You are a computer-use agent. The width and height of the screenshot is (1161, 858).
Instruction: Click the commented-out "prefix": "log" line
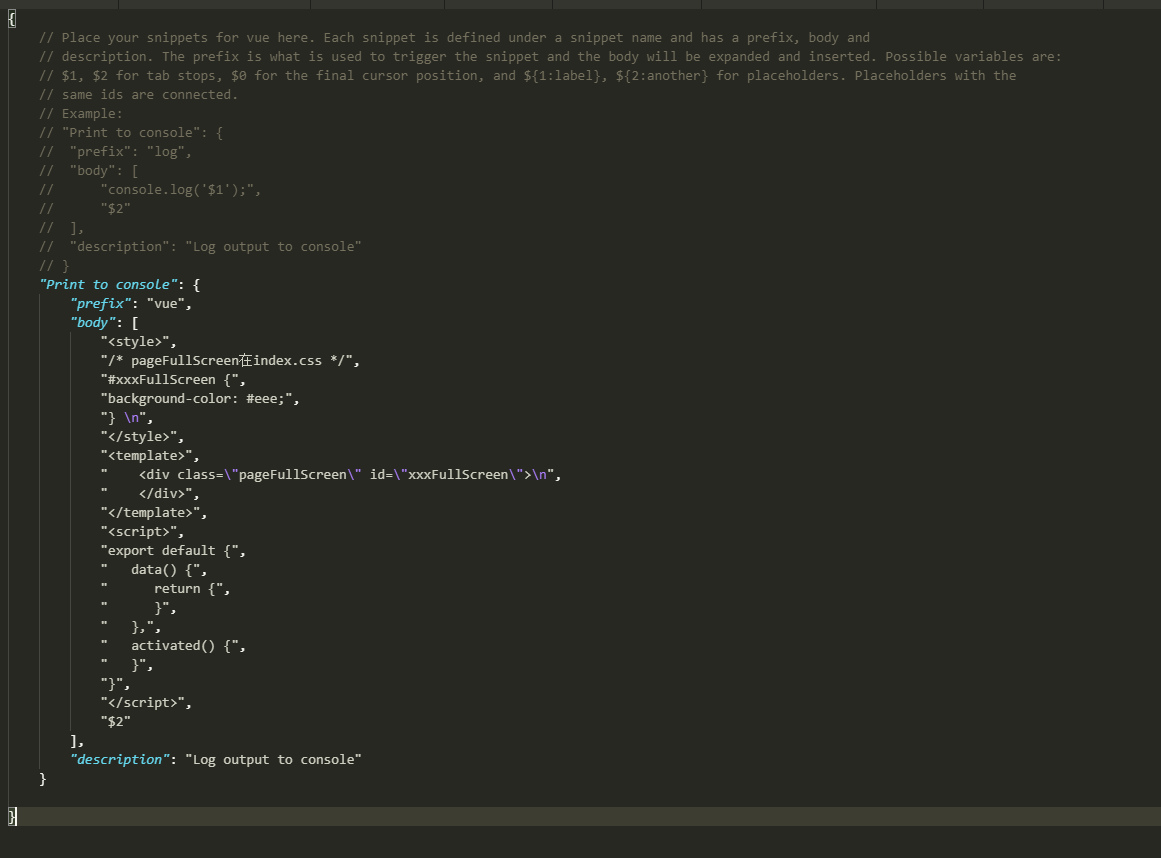point(116,152)
